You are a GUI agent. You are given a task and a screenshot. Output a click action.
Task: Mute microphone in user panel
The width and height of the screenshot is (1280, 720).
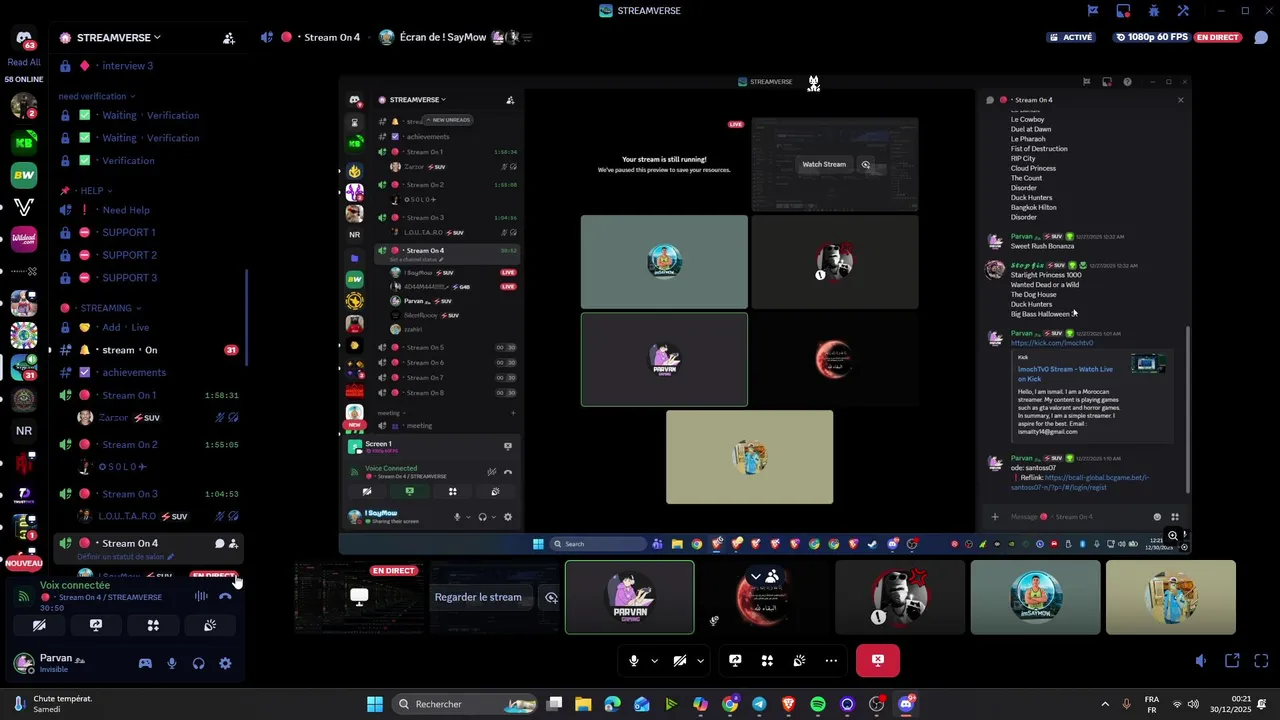click(172, 663)
